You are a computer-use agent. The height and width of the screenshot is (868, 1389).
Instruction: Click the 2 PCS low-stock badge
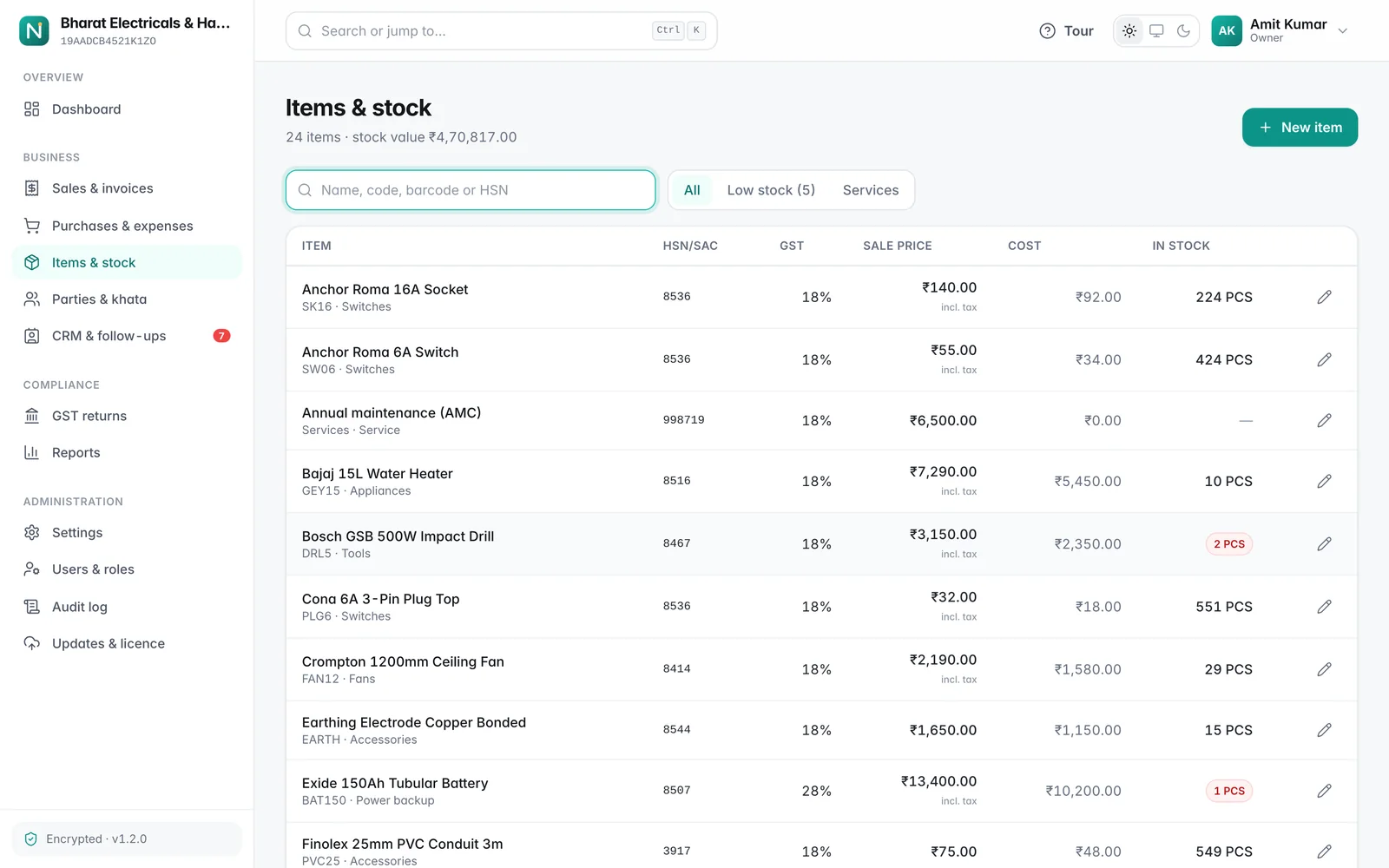tap(1228, 544)
